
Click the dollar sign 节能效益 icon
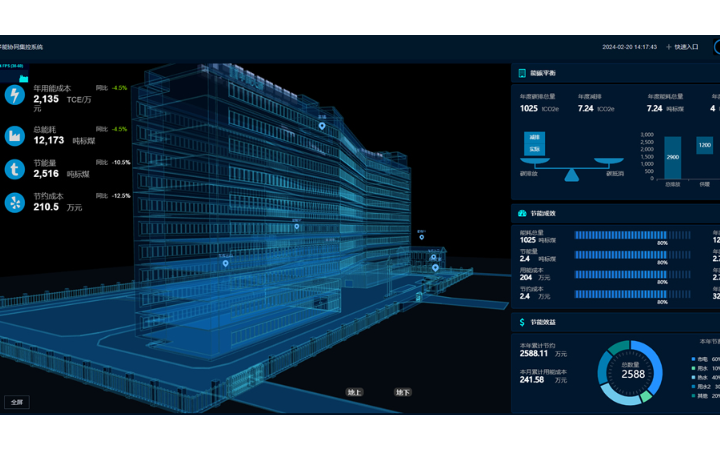coord(522,322)
